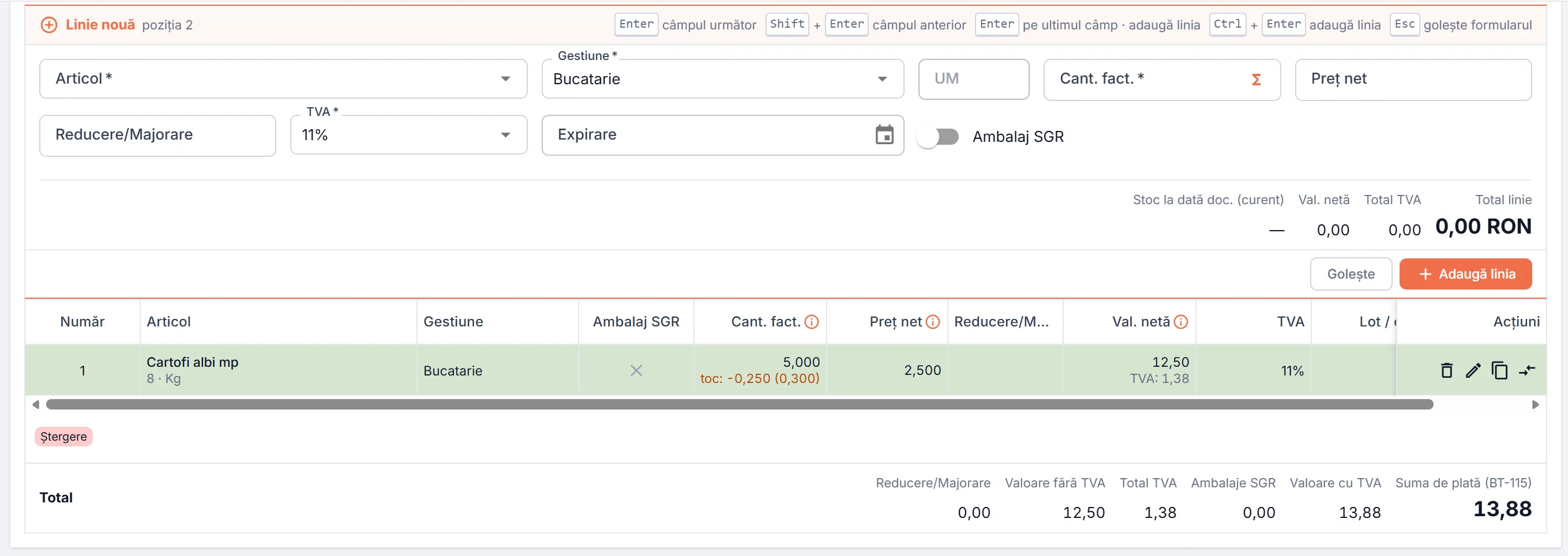Toggle the Ambalaj SGR switch
This screenshot has height=556, width=1568.
point(938,137)
